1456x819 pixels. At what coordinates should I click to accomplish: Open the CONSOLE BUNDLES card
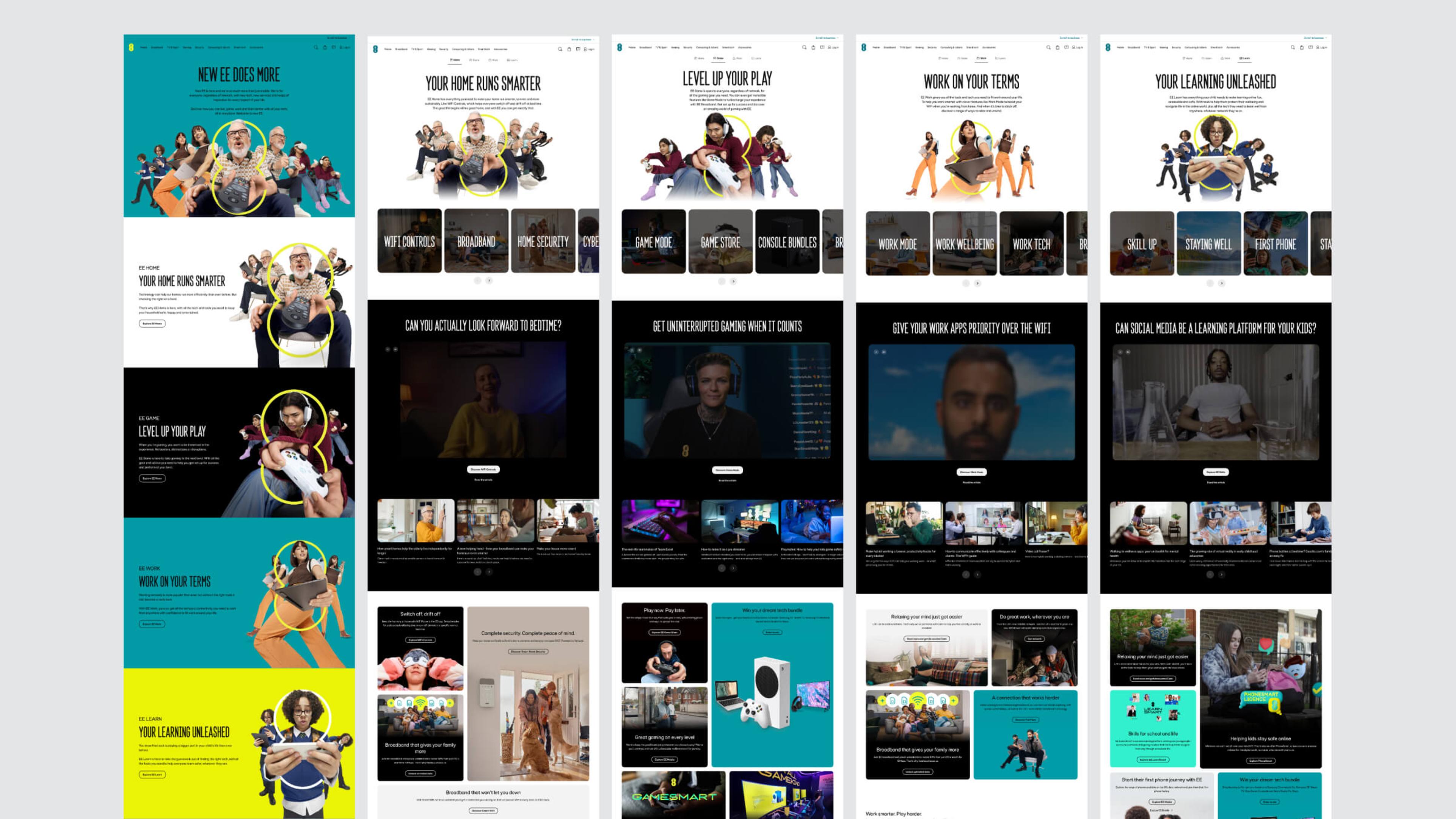pyautogui.click(x=788, y=242)
